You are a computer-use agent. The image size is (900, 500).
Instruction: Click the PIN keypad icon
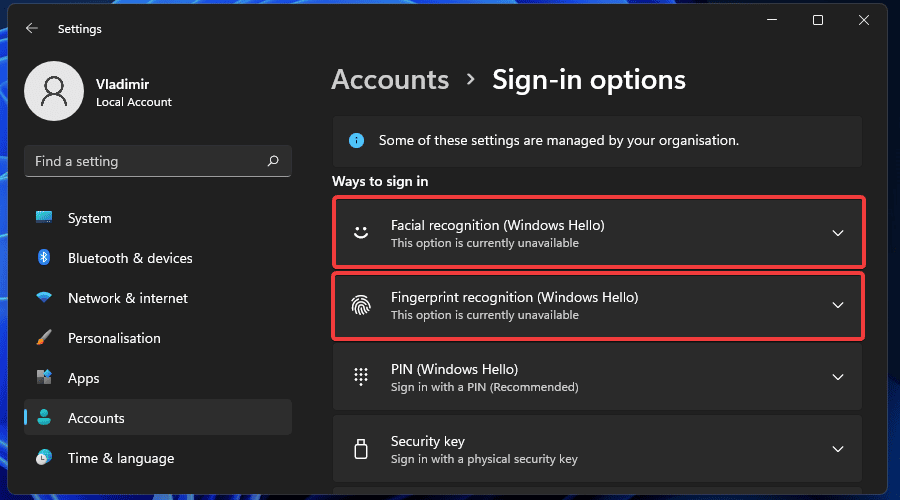pyautogui.click(x=361, y=377)
